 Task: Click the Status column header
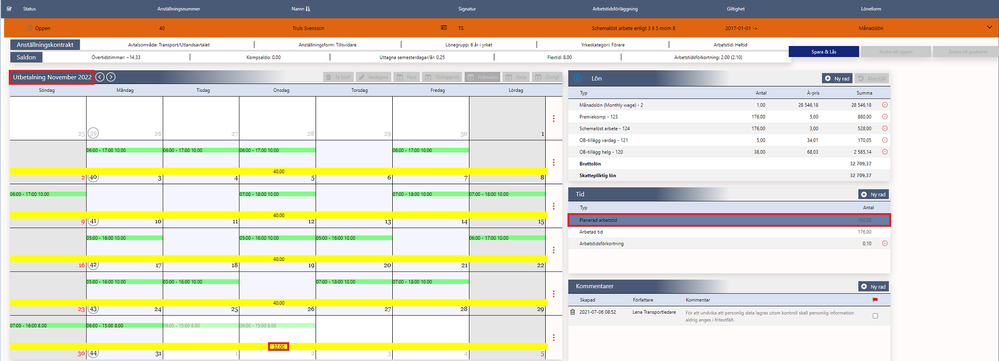29,9
